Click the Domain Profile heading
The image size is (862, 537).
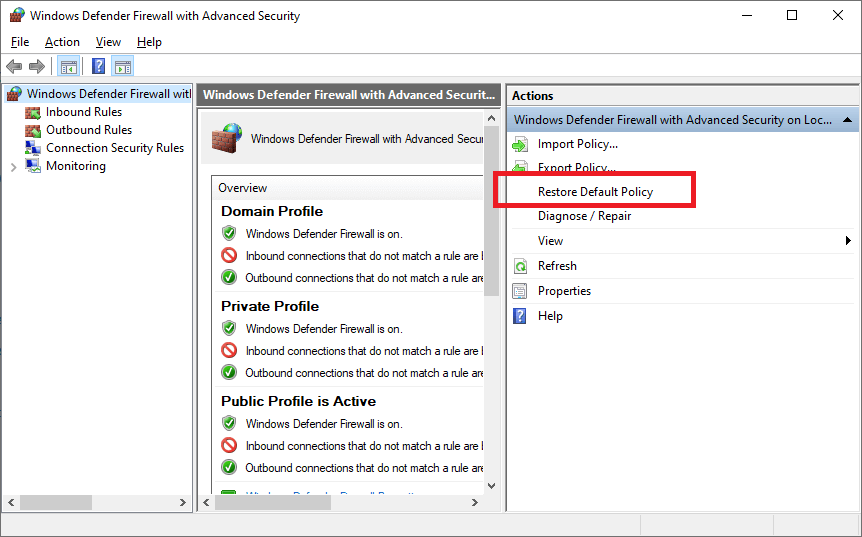(x=272, y=212)
